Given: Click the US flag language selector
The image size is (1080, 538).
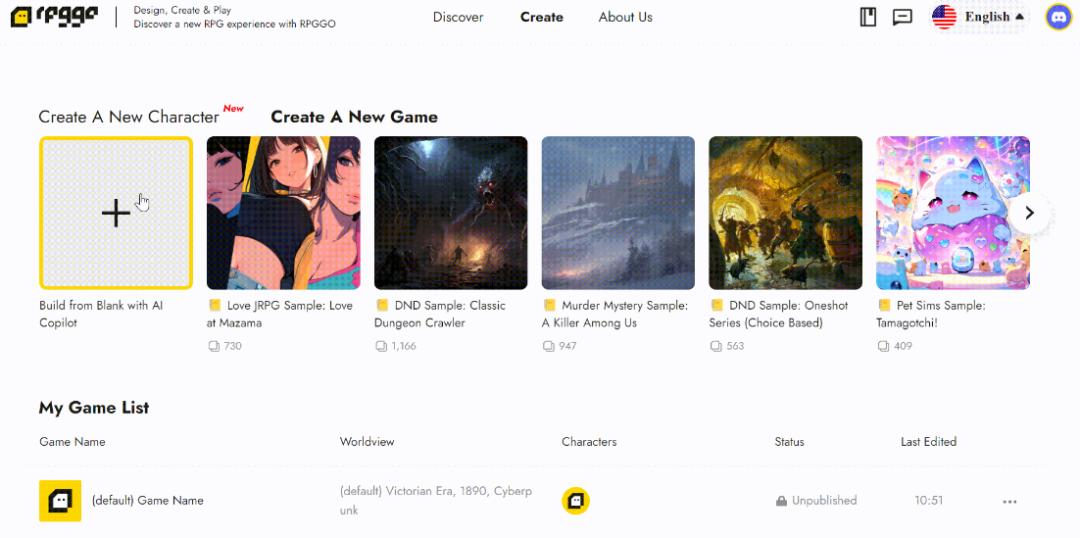Looking at the screenshot, I should click(944, 17).
